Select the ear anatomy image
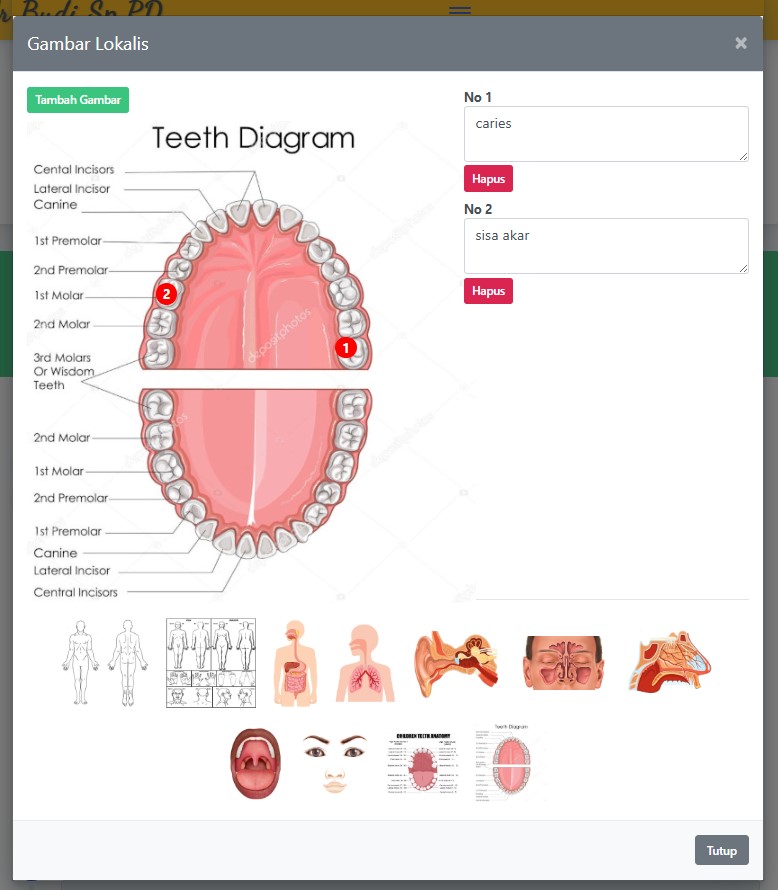The image size is (778, 890). [457, 663]
